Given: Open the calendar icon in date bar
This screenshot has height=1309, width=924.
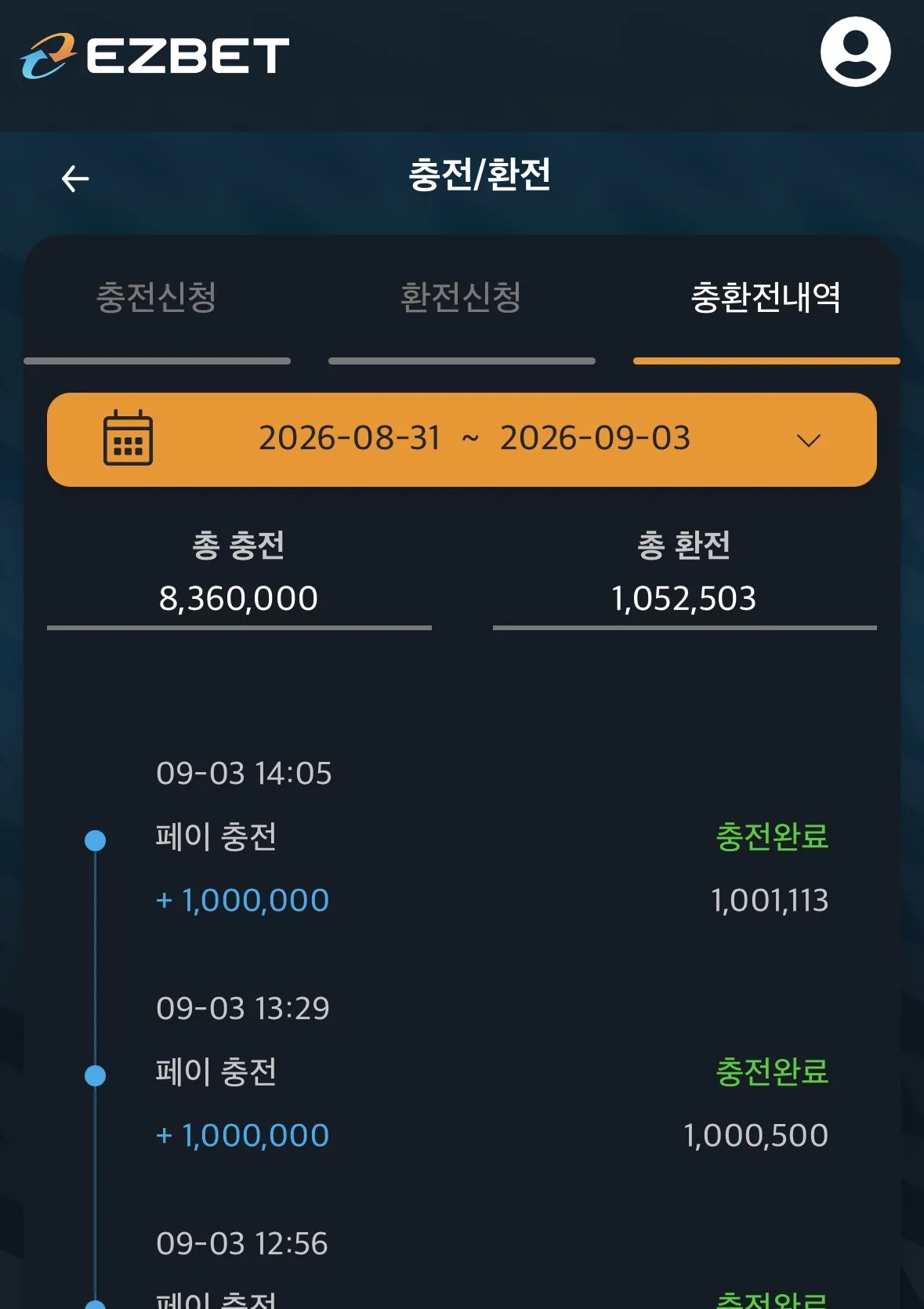Looking at the screenshot, I should [128, 438].
